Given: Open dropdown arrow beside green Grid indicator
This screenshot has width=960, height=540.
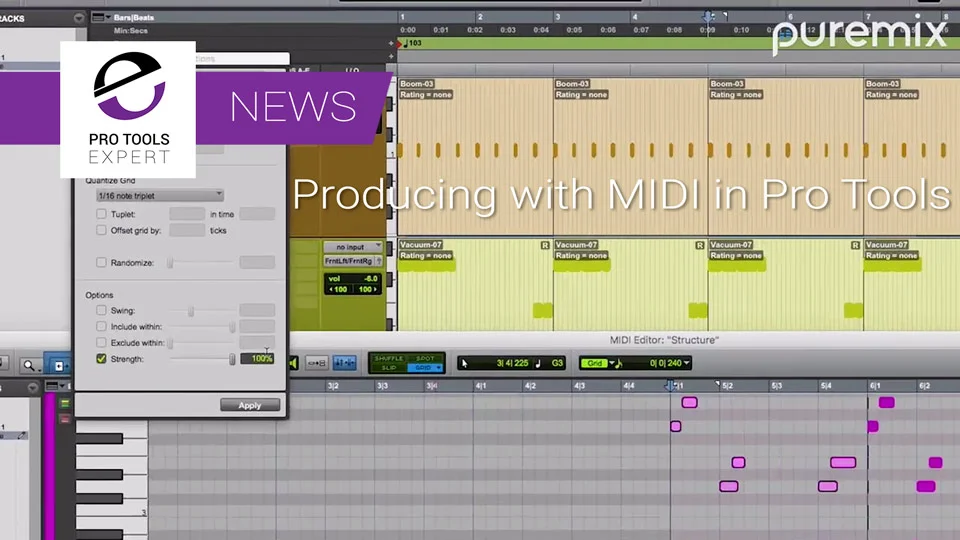Looking at the screenshot, I should [611, 363].
